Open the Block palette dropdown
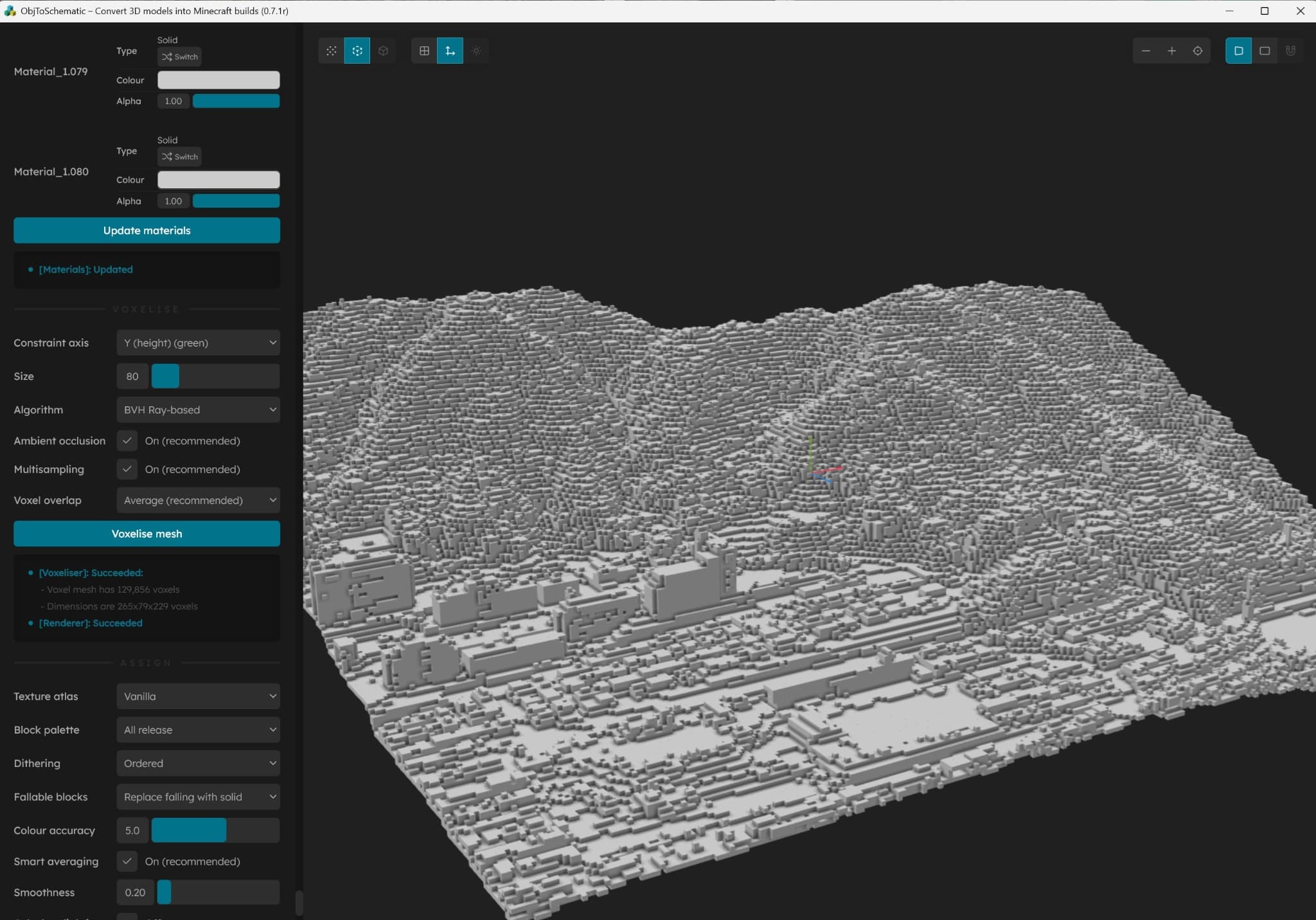 pyautogui.click(x=198, y=730)
